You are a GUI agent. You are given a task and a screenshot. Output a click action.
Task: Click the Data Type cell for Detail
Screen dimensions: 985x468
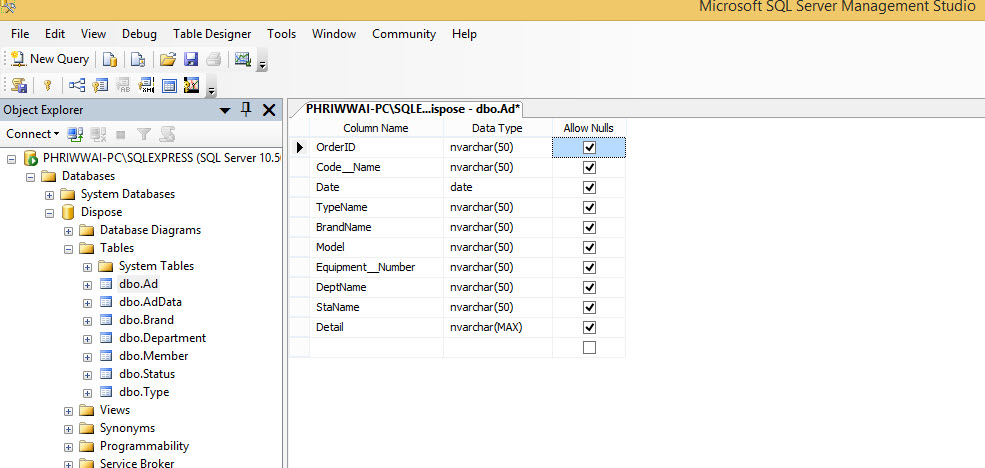[x=498, y=327]
